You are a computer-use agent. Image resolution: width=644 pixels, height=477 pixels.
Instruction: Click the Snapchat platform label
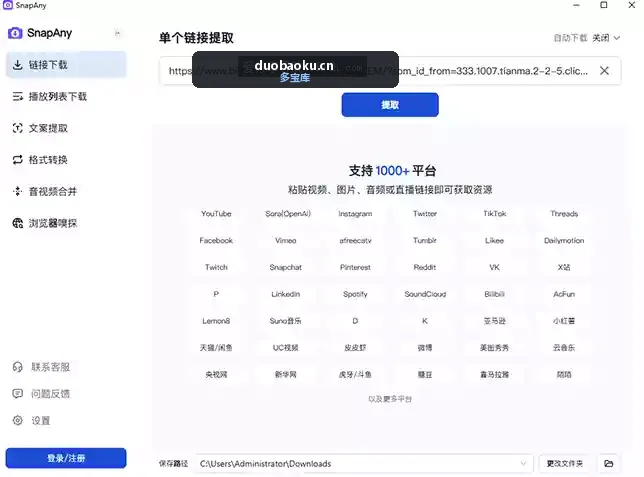[x=285, y=267]
